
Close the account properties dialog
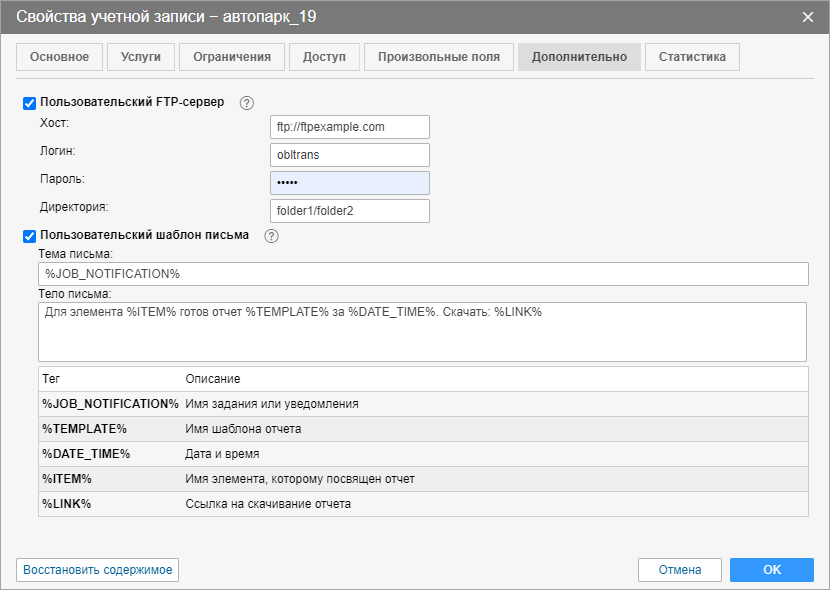click(x=808, y=15)
